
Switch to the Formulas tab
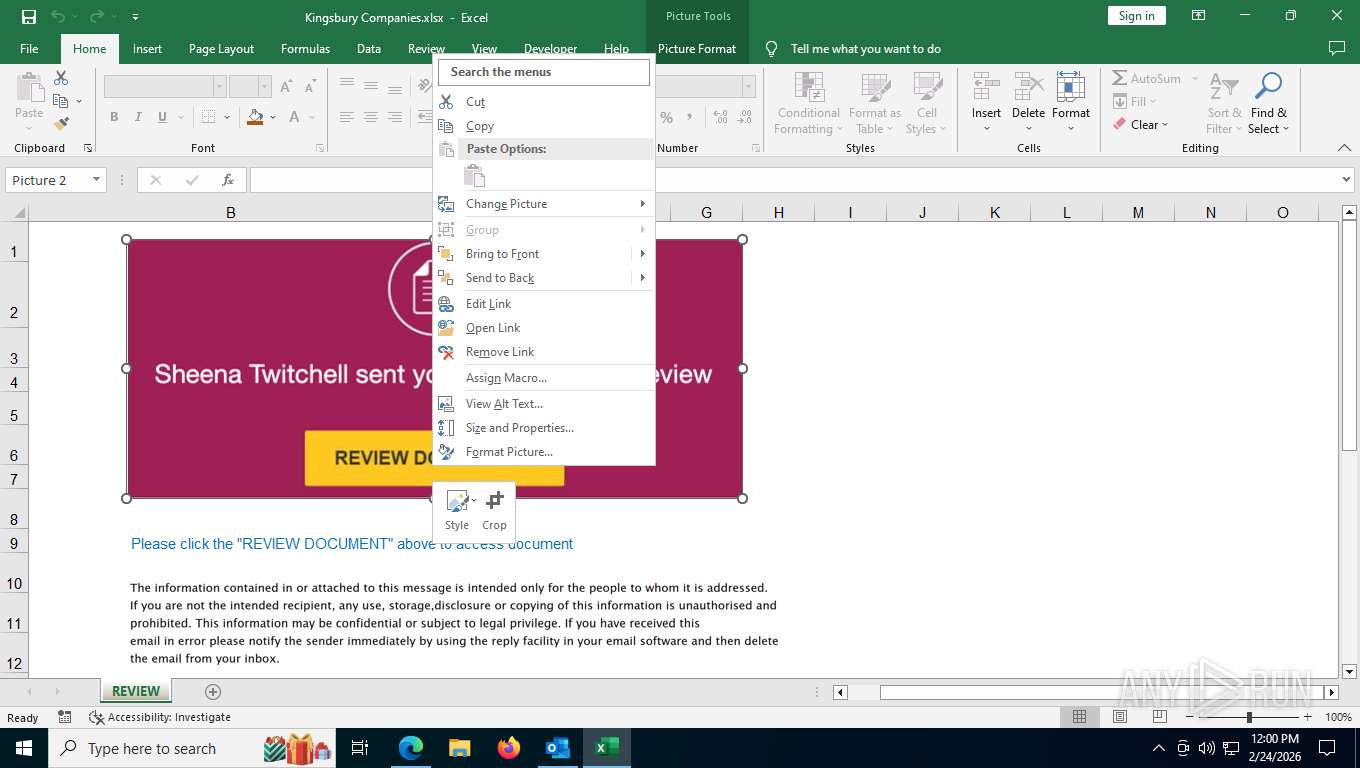(305, 48)
